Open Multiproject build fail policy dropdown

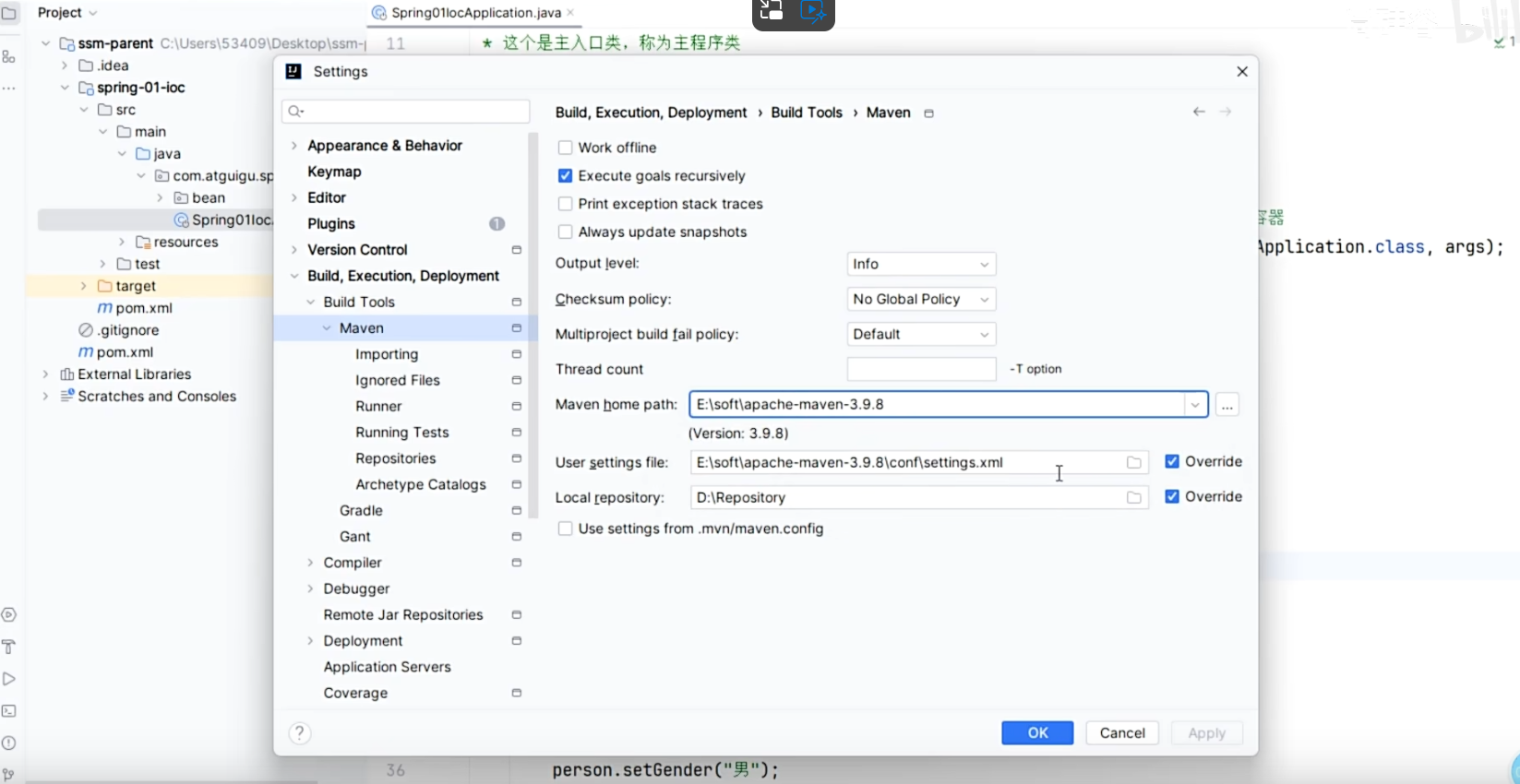point(921,335)
